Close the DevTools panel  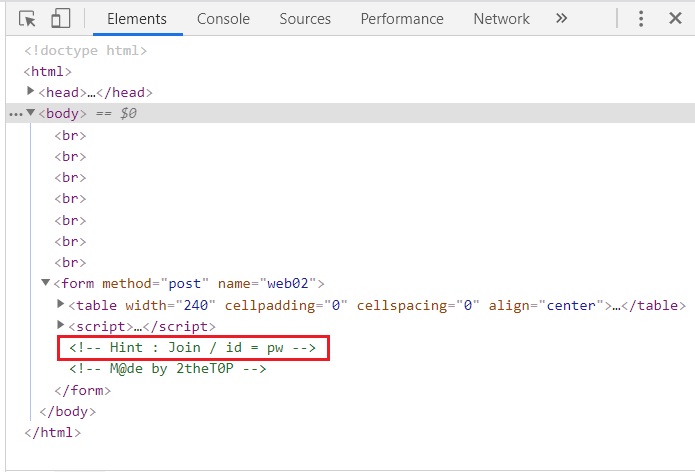675,19
